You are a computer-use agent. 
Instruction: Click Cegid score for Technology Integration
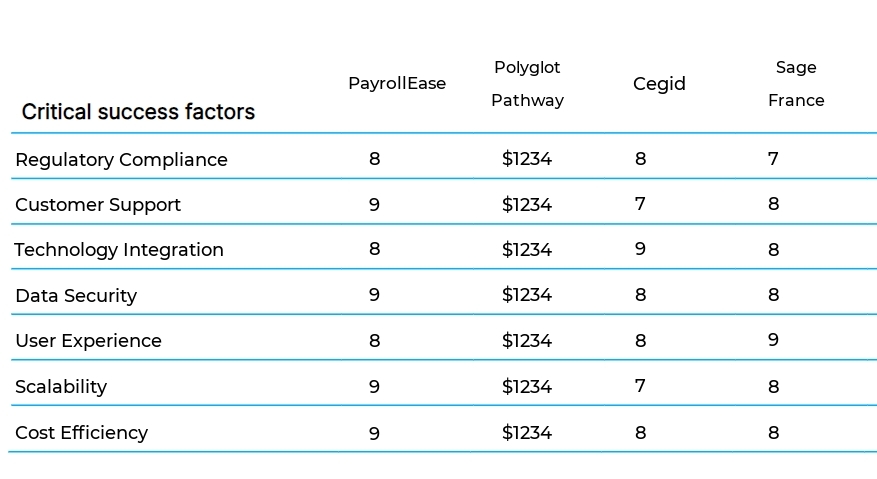640,250
